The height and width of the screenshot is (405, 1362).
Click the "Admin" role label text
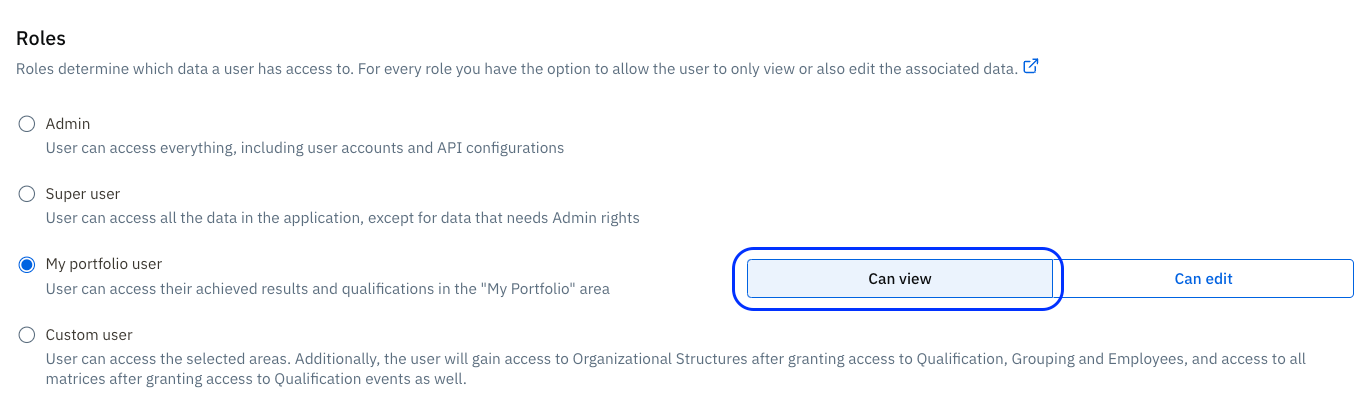click(x=68, y=124)
